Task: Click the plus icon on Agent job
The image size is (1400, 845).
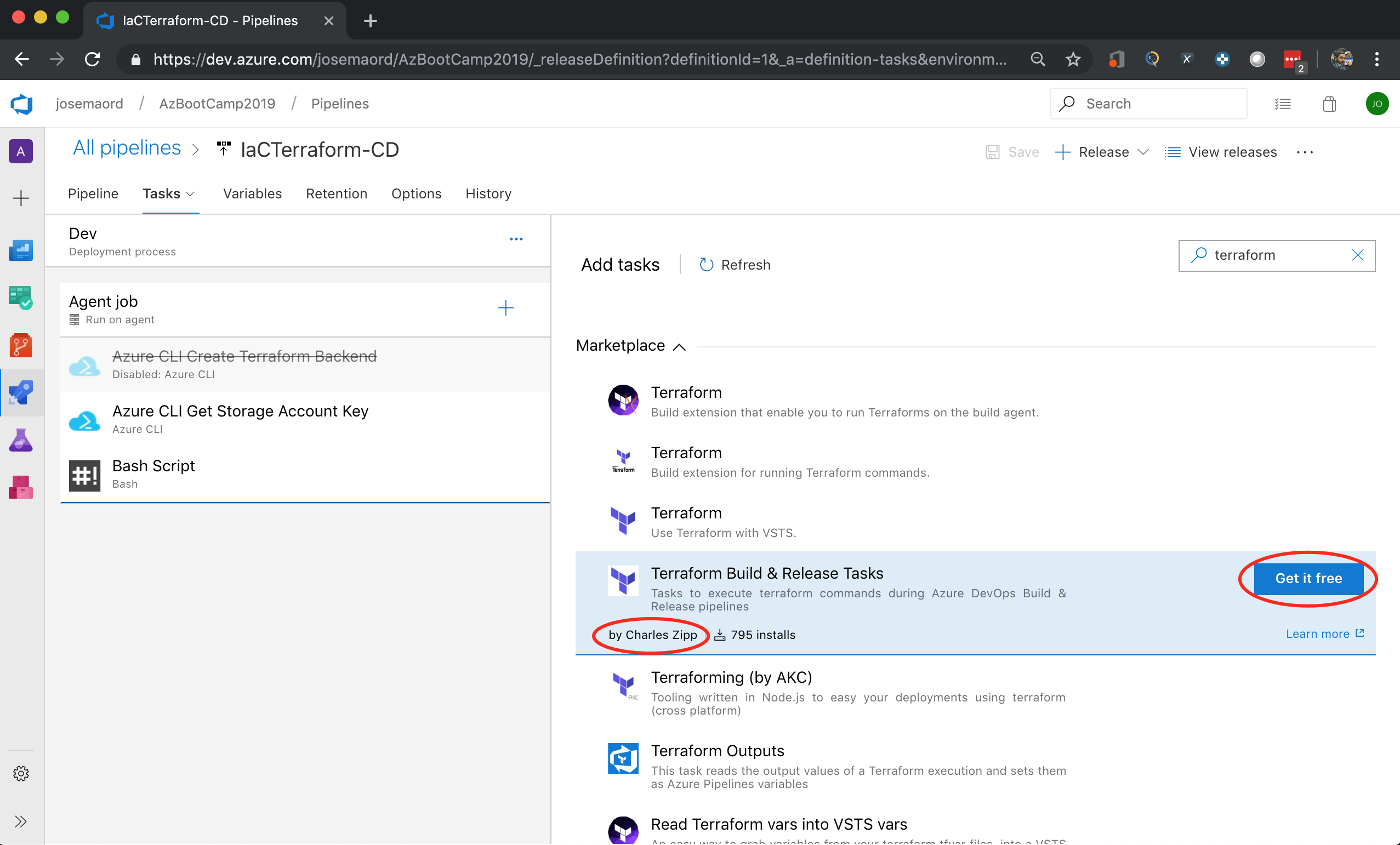Action: click(505, 308)
